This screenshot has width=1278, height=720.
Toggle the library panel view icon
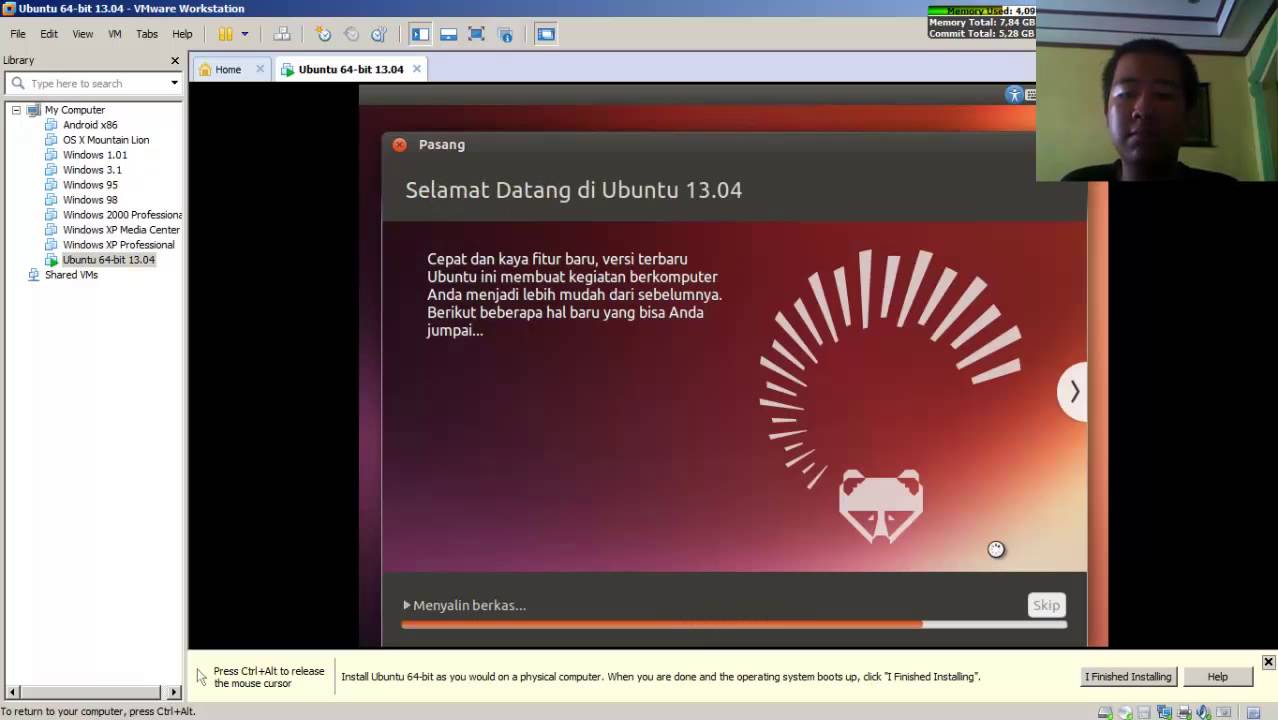point(420,34)
